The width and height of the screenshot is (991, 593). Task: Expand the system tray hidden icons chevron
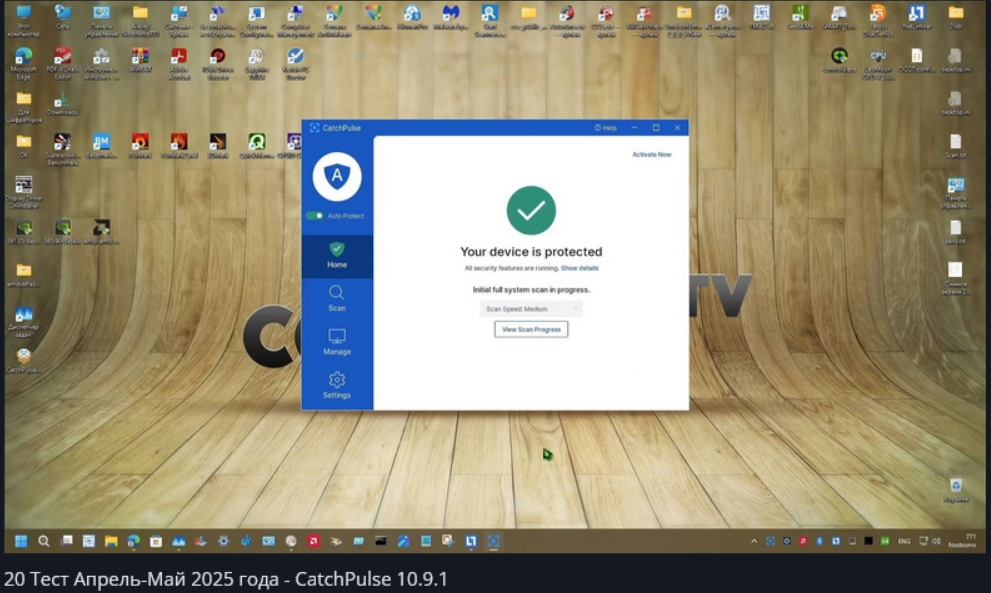[x=753, y=541]
